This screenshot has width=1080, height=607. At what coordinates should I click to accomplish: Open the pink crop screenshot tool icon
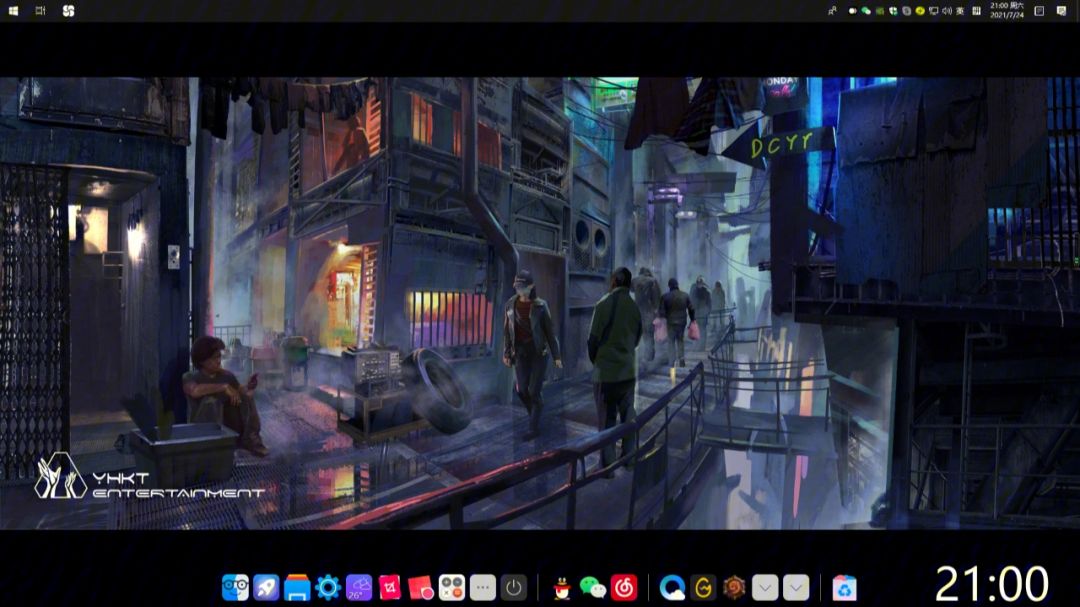click(x=390, y=588)
